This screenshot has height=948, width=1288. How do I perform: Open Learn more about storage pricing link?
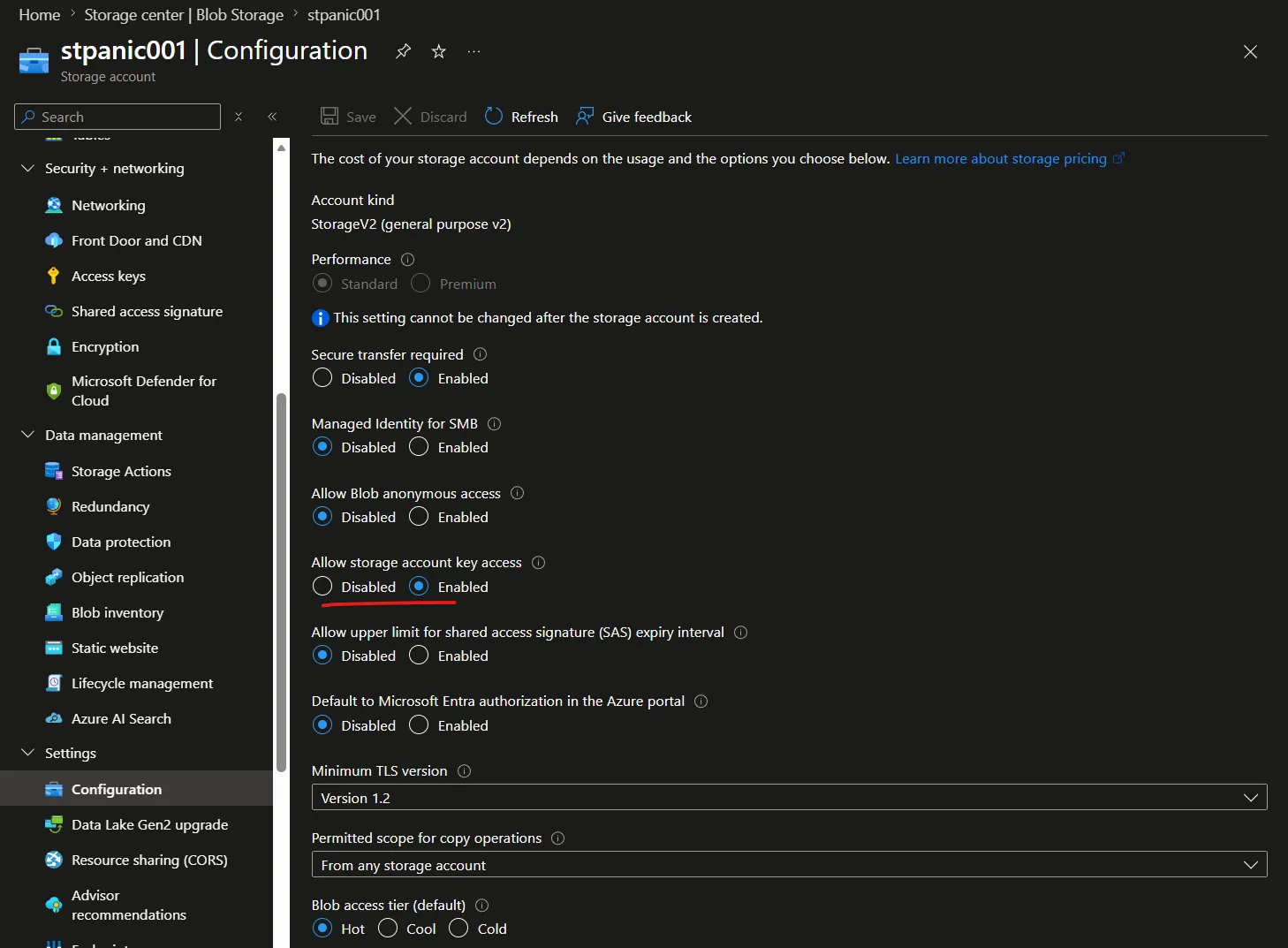[x=1010, y=159]
